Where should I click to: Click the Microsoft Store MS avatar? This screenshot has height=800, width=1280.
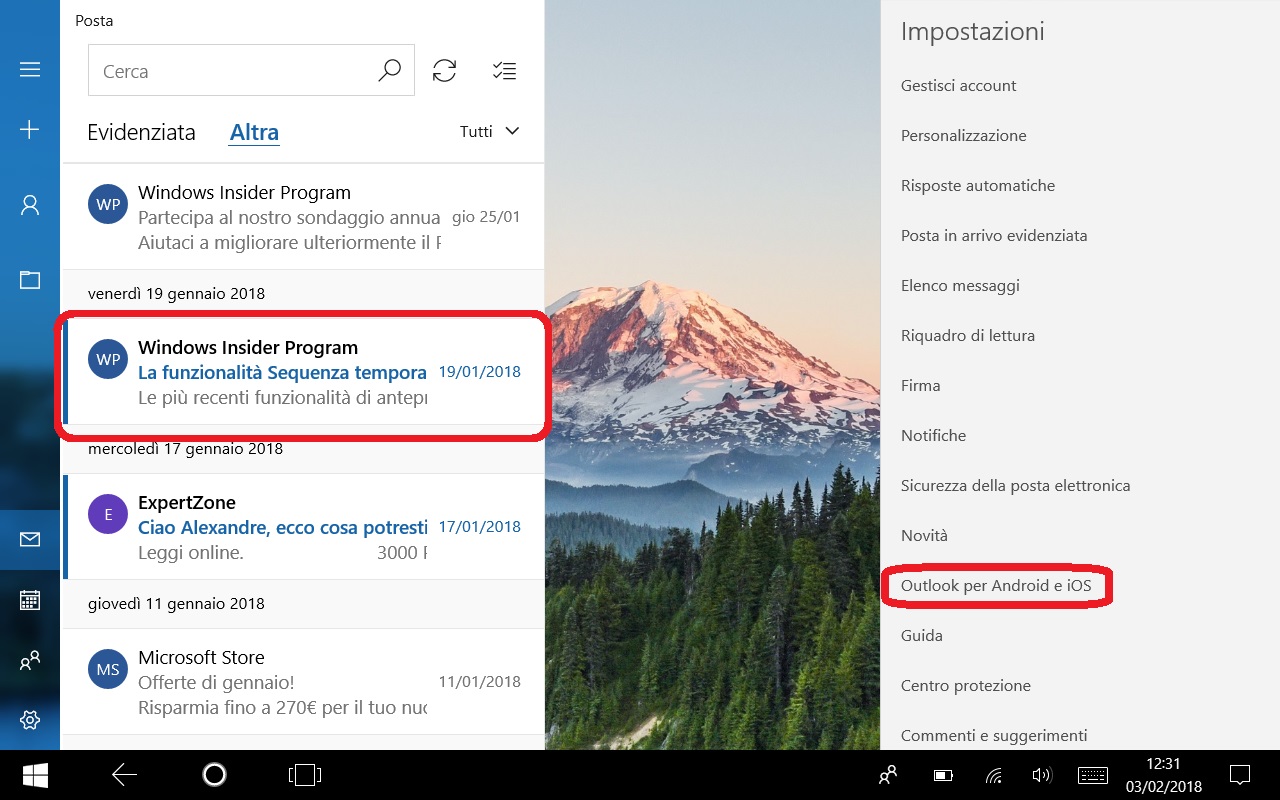pos(108,669)
